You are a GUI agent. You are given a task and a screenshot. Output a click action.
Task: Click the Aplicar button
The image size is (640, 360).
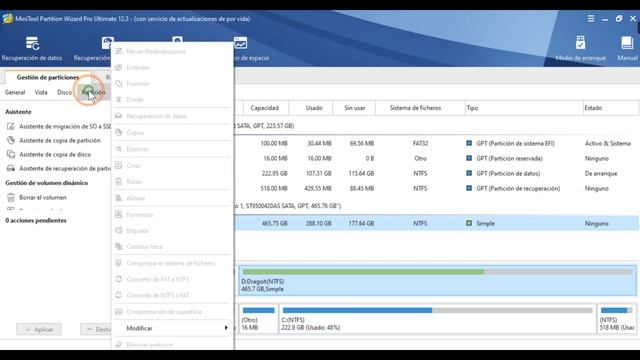(39, 329)
